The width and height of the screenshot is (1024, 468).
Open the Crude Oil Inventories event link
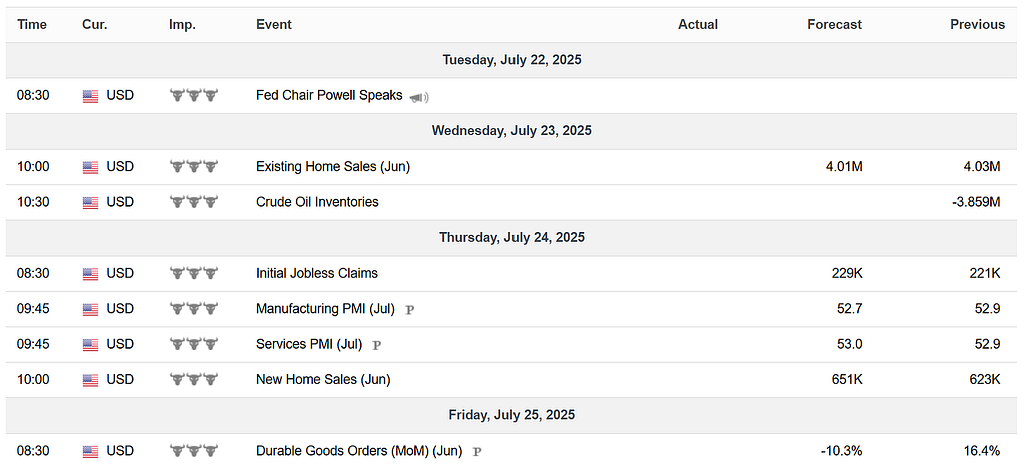[x=317, y=202]
